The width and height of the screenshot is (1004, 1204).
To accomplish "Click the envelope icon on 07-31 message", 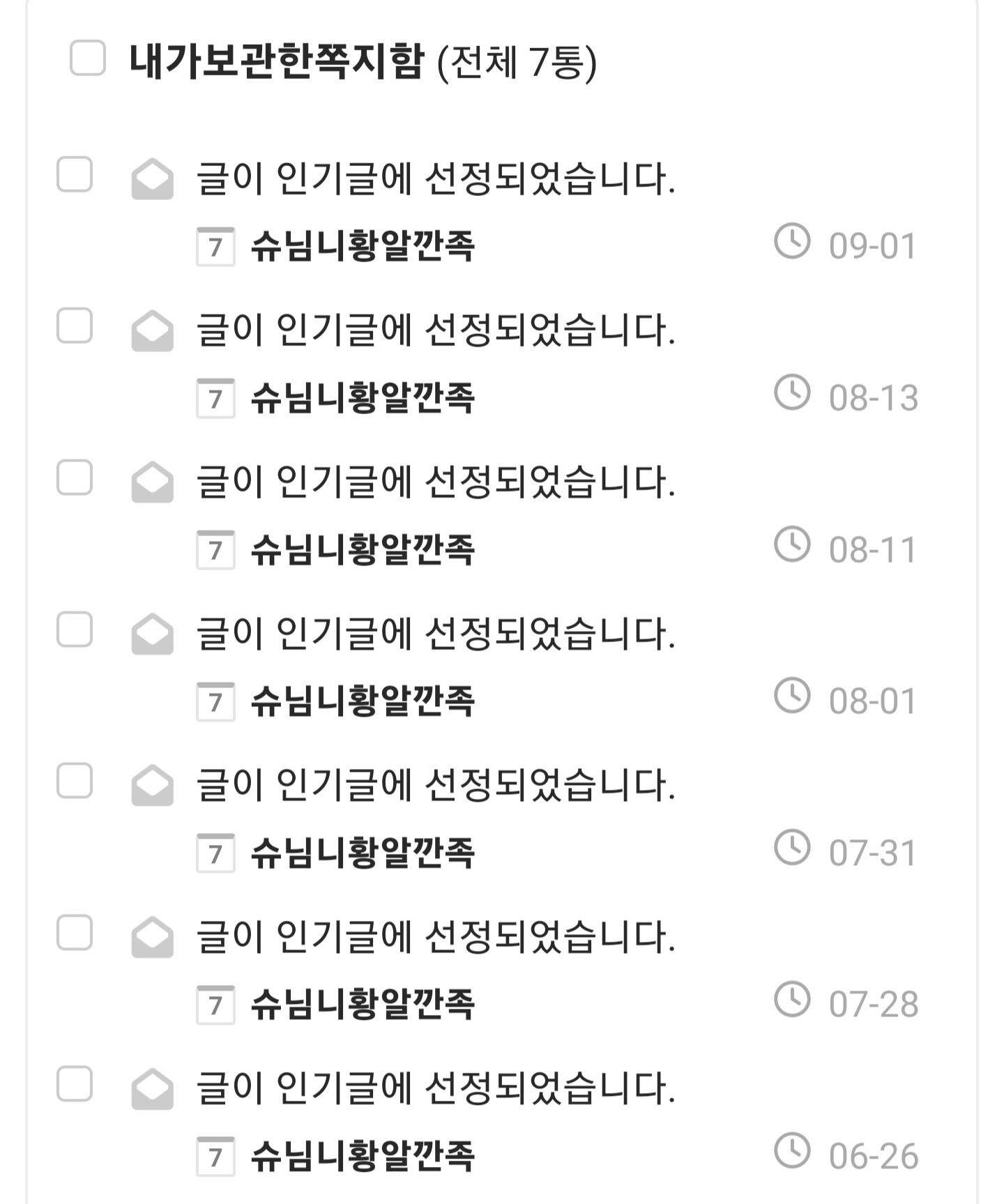I will point(152,786).
